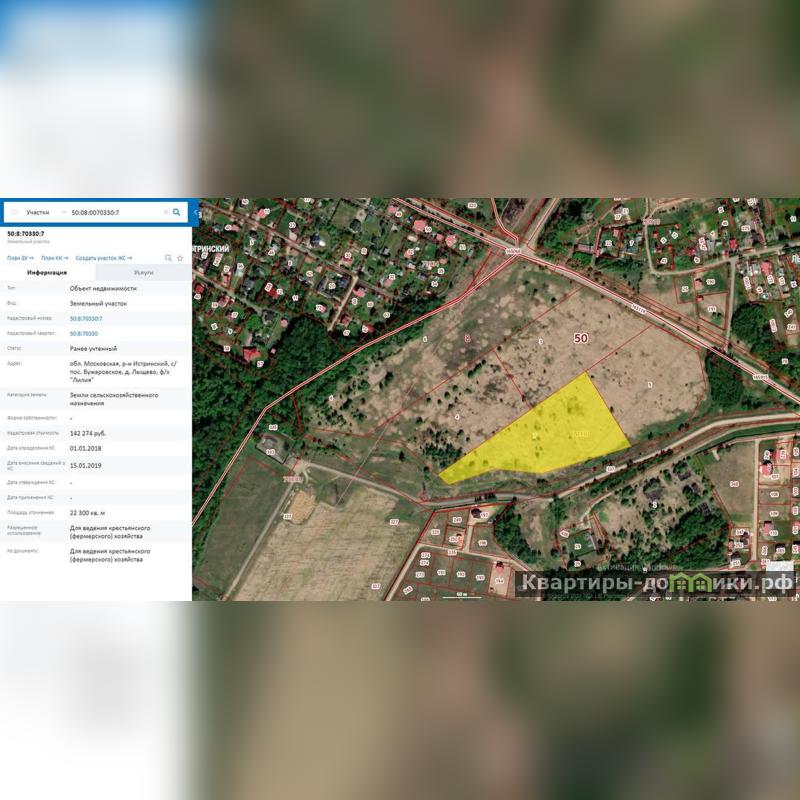Click the cadastral value 142 274 руб.

coord(88,433)
